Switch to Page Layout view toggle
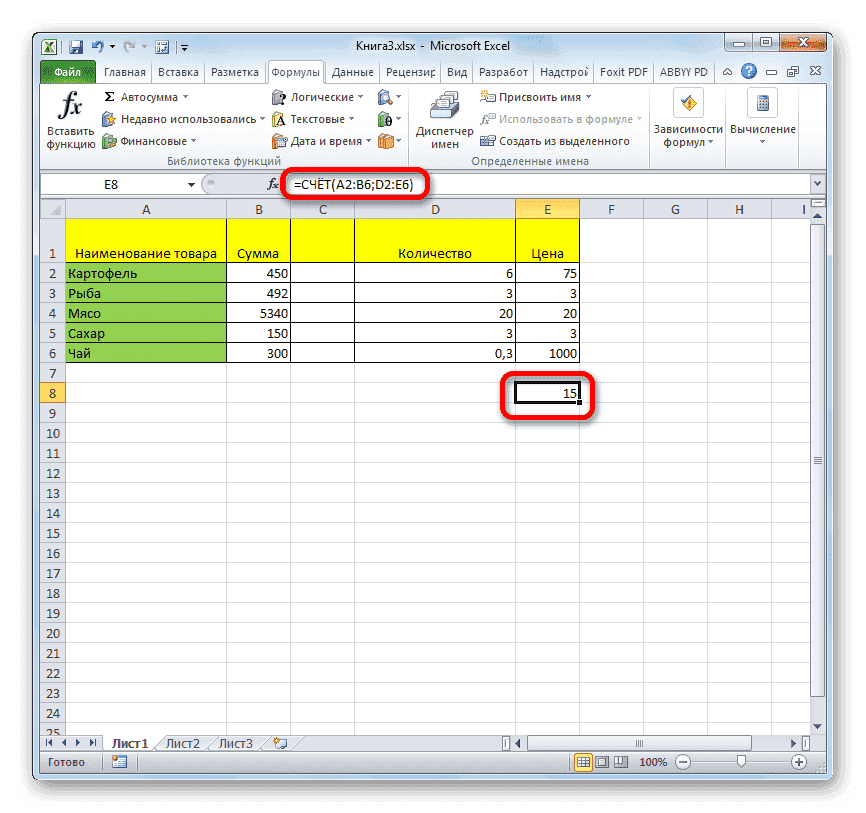The width and height of the screenshot is (866, 813). pos(601,761)
